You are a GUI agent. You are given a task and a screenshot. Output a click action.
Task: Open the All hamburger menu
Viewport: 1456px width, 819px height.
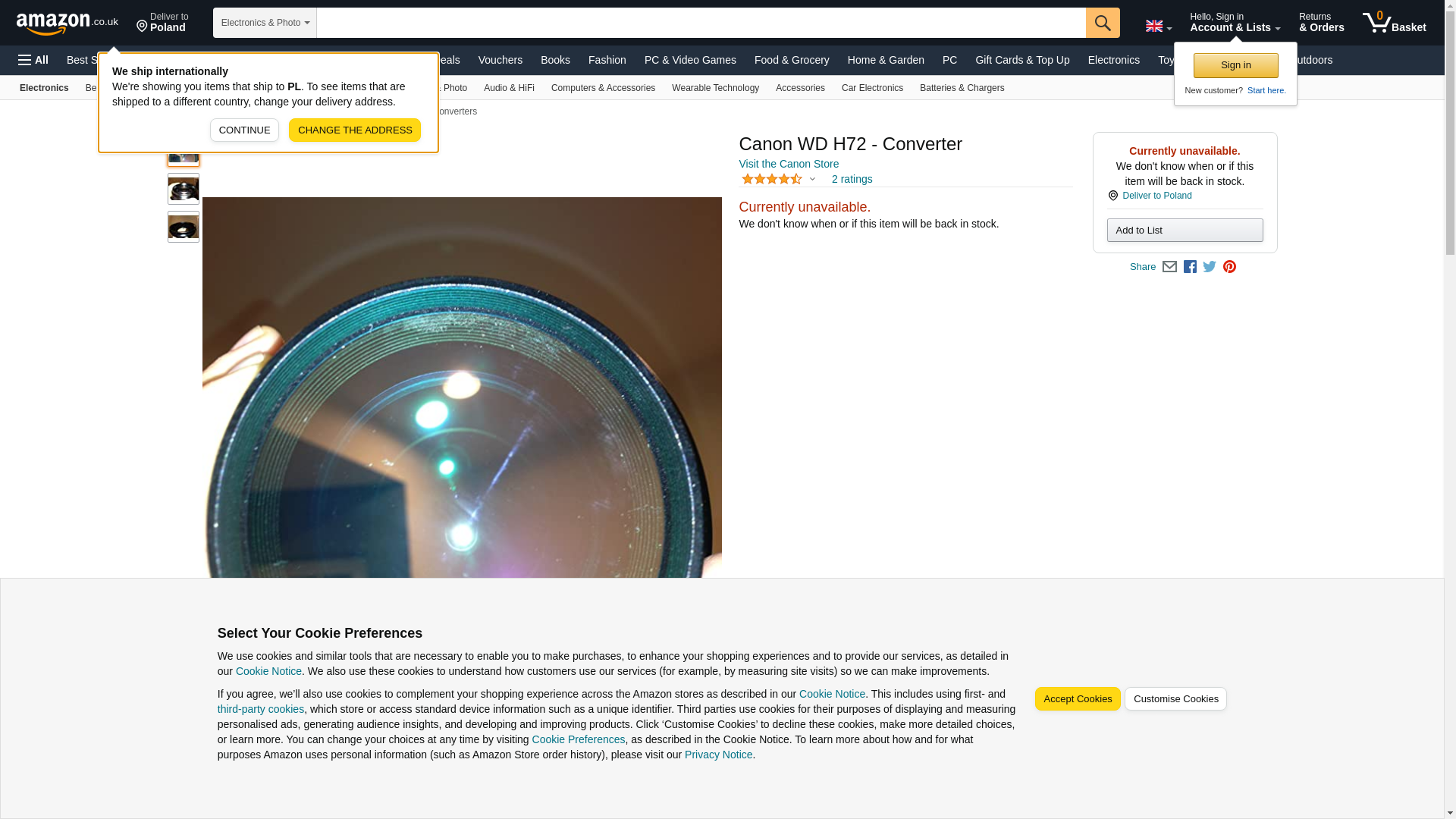tap(33, 60)
